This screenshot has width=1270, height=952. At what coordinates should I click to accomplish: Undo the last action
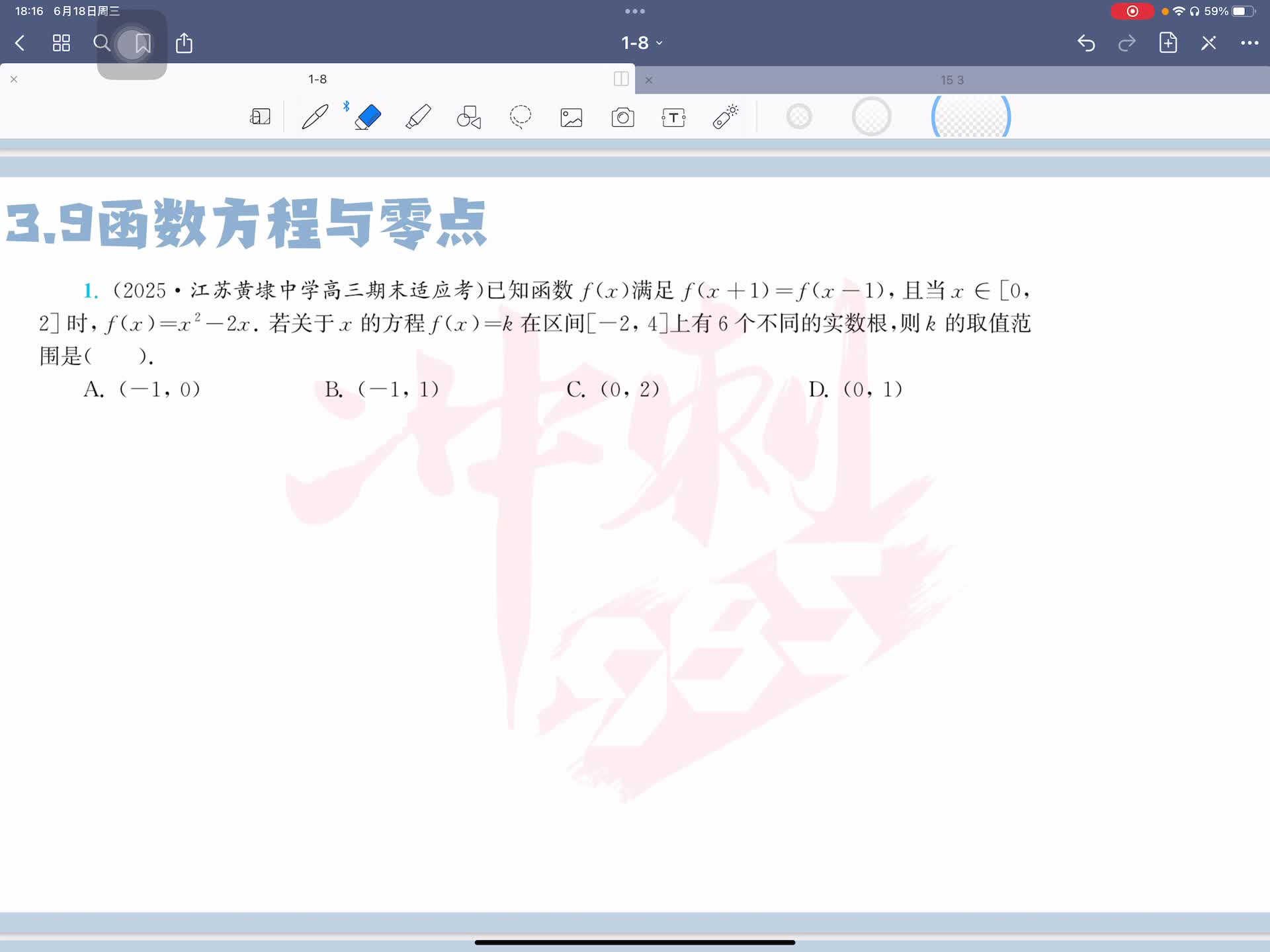coord(1086,44)
